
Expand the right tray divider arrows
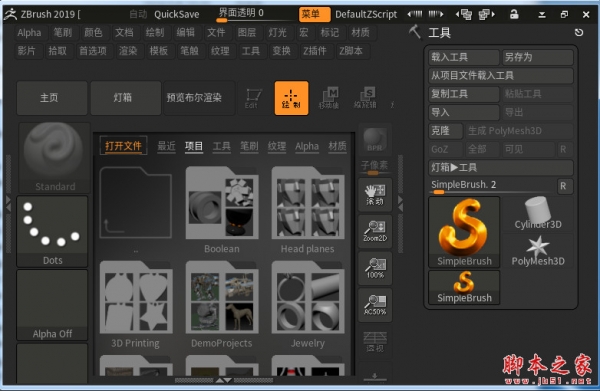point(401,204)
